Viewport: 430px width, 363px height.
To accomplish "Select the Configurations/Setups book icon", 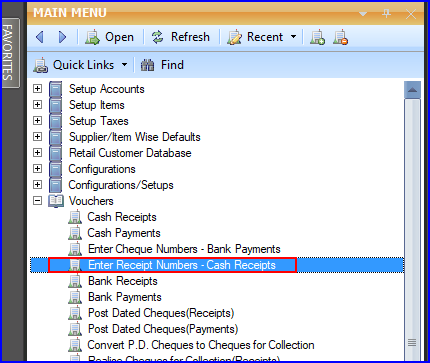I will (x=55, y=185).
